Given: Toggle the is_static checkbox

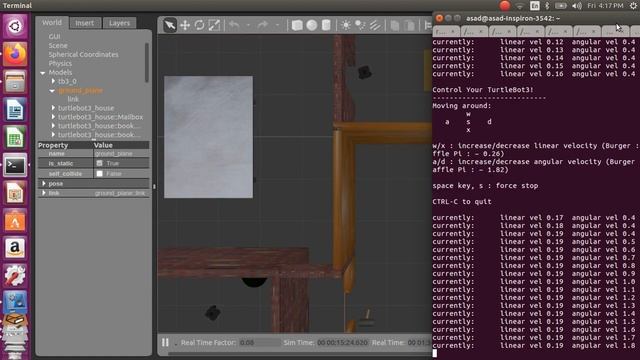Looking at the screenshot, I should click(x=99, y=163).
